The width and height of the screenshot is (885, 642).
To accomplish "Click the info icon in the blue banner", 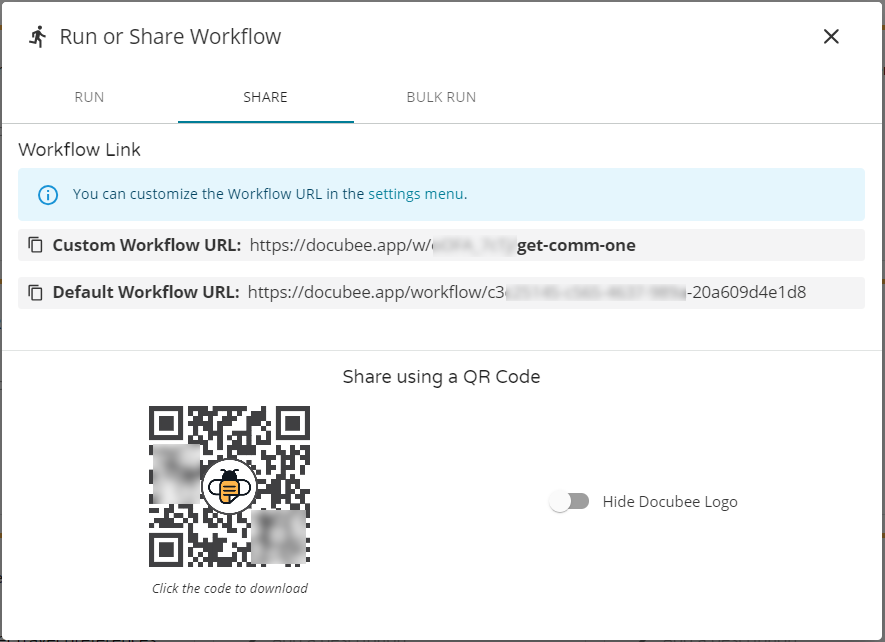I will (48, 195).
